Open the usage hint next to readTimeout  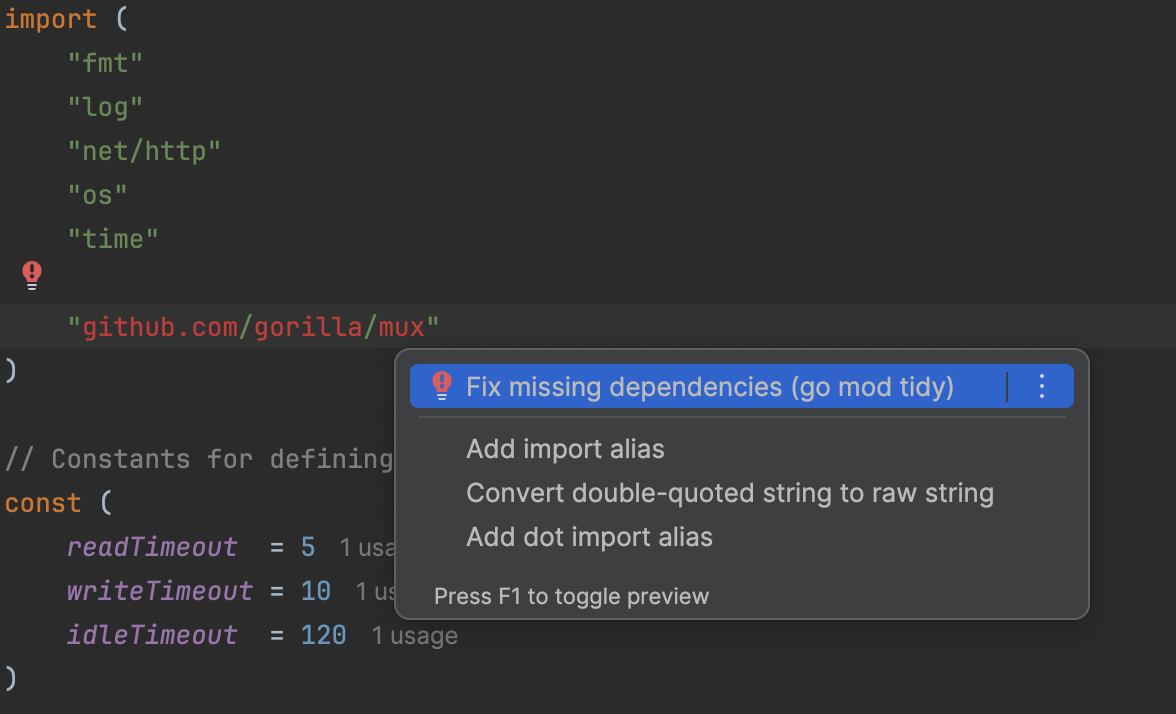(x=368, y=548)
